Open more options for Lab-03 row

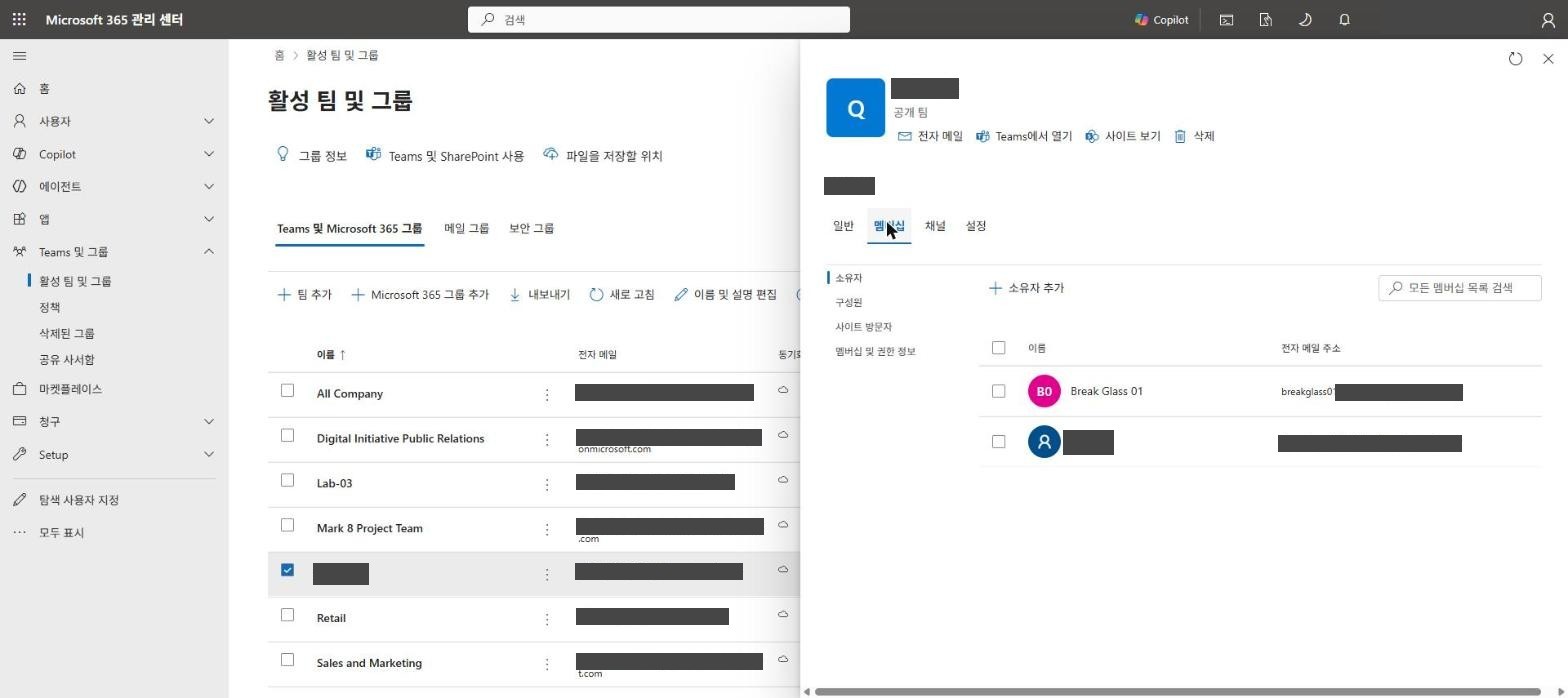[x=547, y=484]
